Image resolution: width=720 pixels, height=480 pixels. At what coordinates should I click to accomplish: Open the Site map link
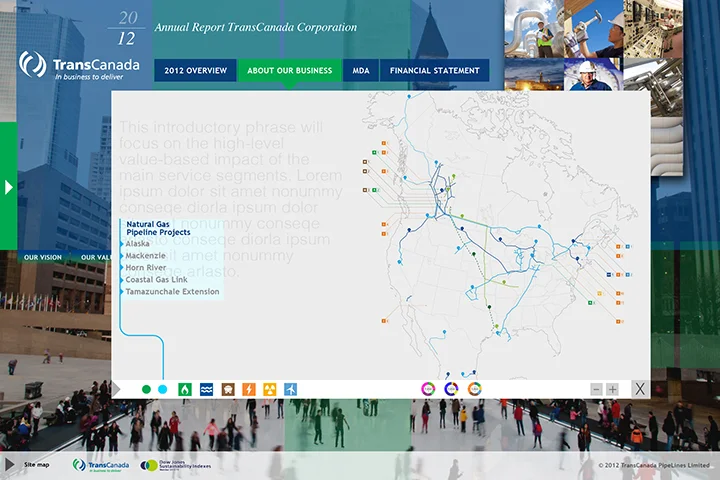(37, 465)
